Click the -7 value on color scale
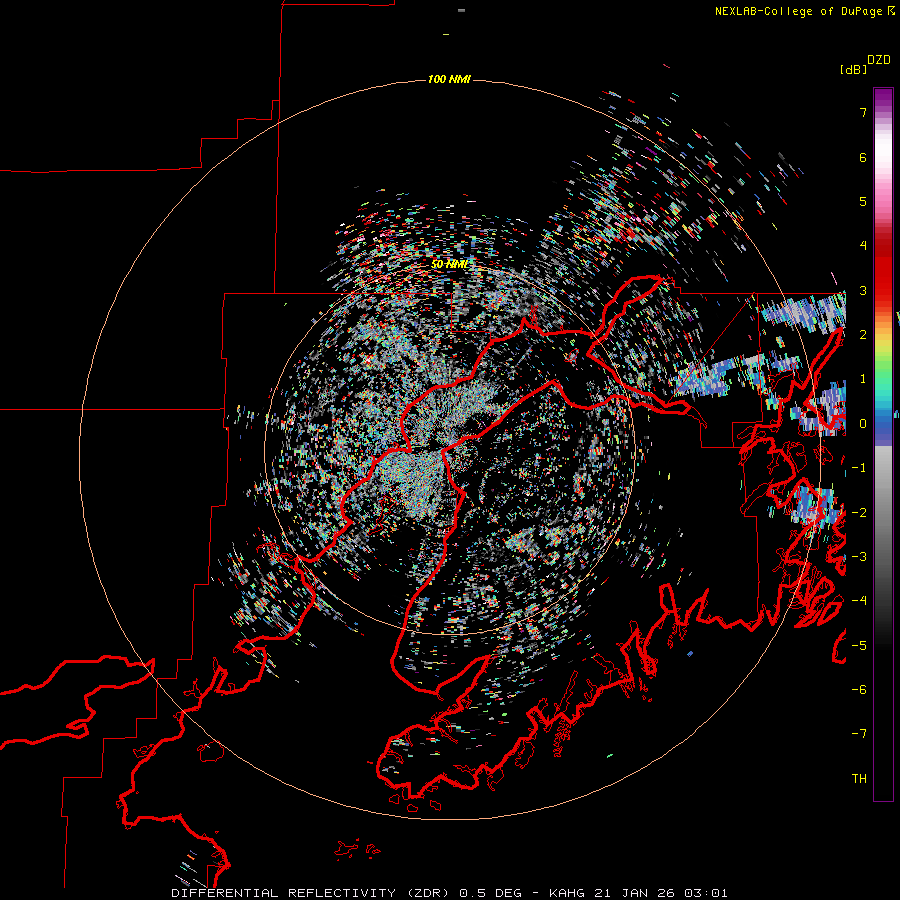The width and height of the screenshot is (900, 900). click(859, 734)
